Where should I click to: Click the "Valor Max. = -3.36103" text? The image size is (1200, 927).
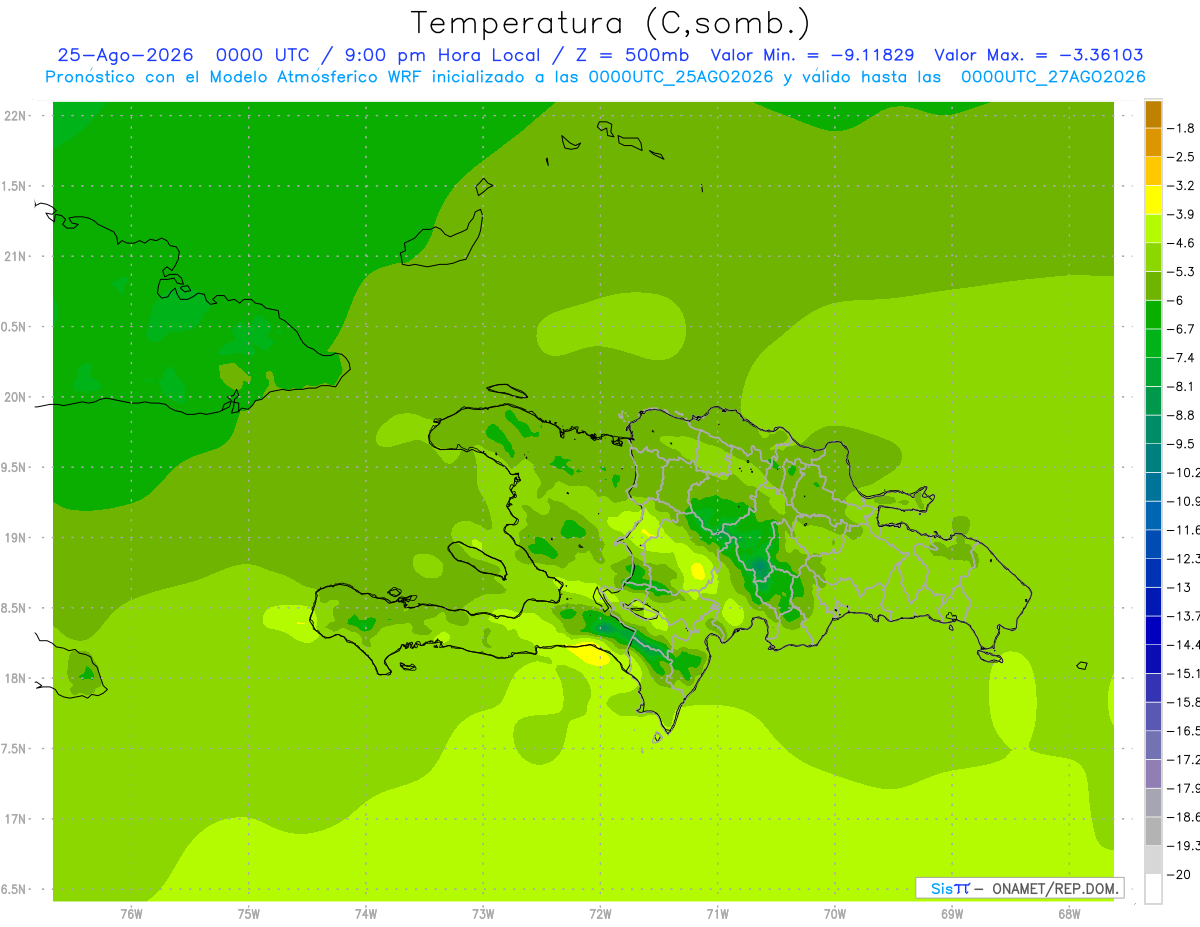click(x=1039, y=55)
